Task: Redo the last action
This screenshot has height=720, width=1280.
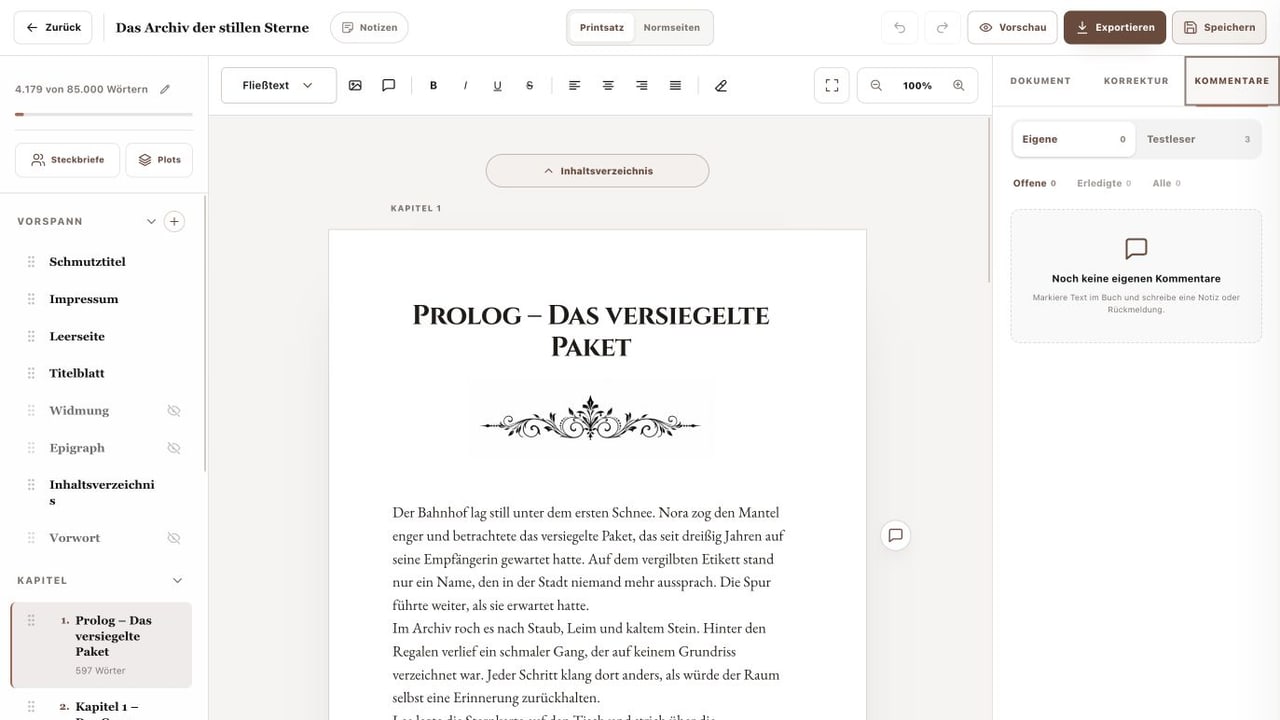Action: click(x=941, y=27)
